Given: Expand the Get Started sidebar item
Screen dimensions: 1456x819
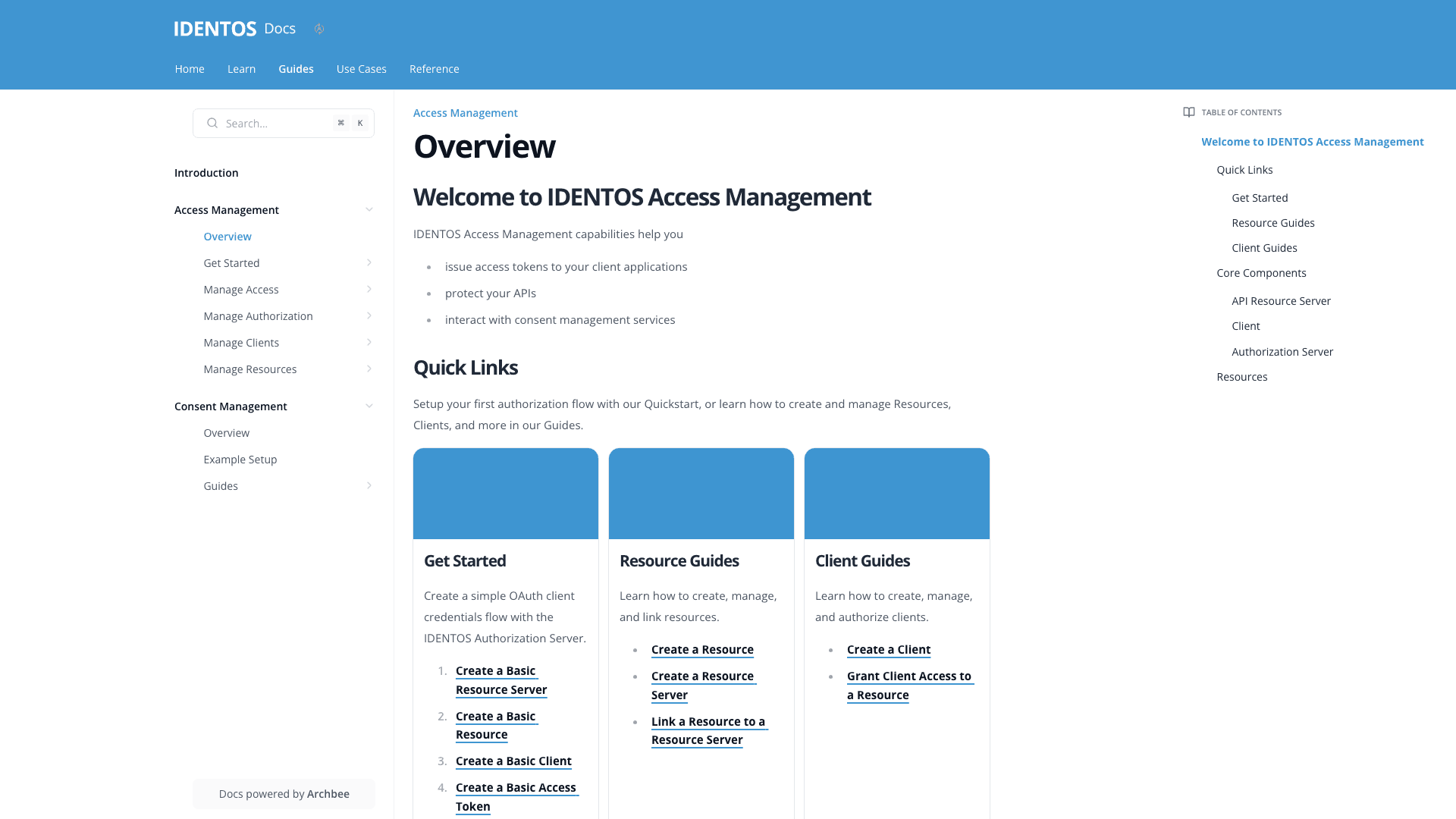Looking at the screenshot, I should point(369,262).
